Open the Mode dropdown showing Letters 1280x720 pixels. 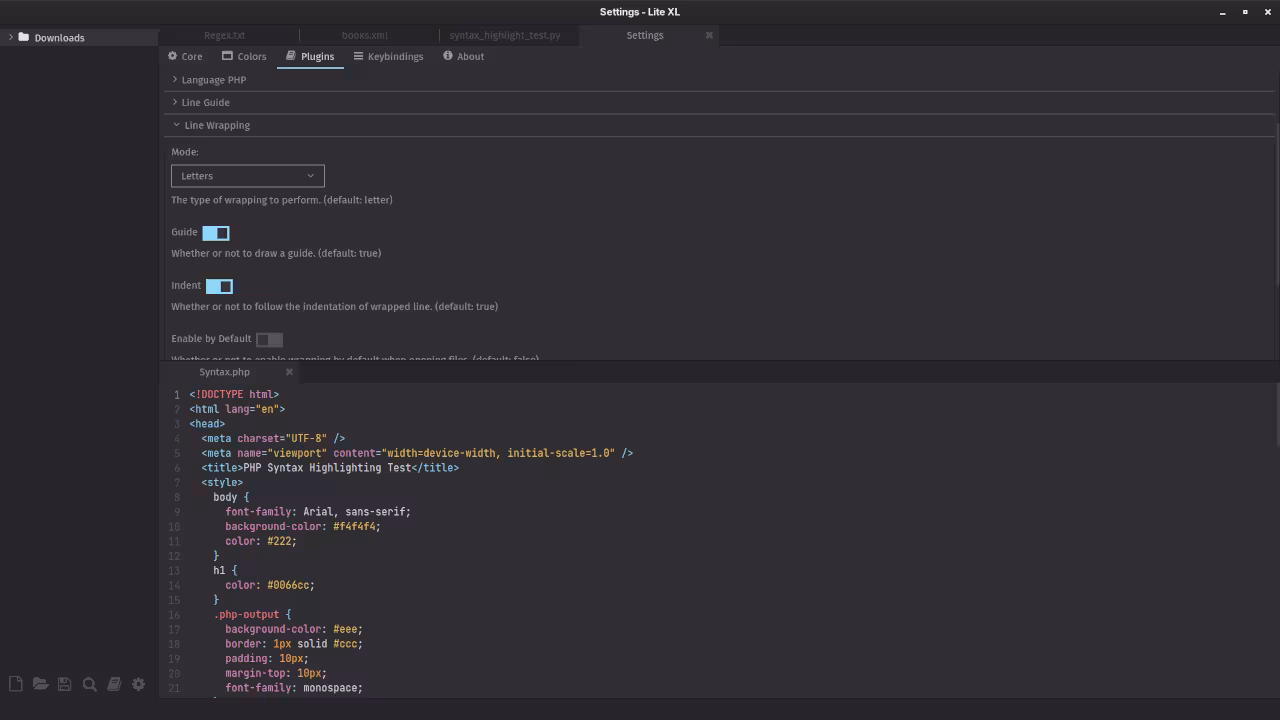(247, 176)
